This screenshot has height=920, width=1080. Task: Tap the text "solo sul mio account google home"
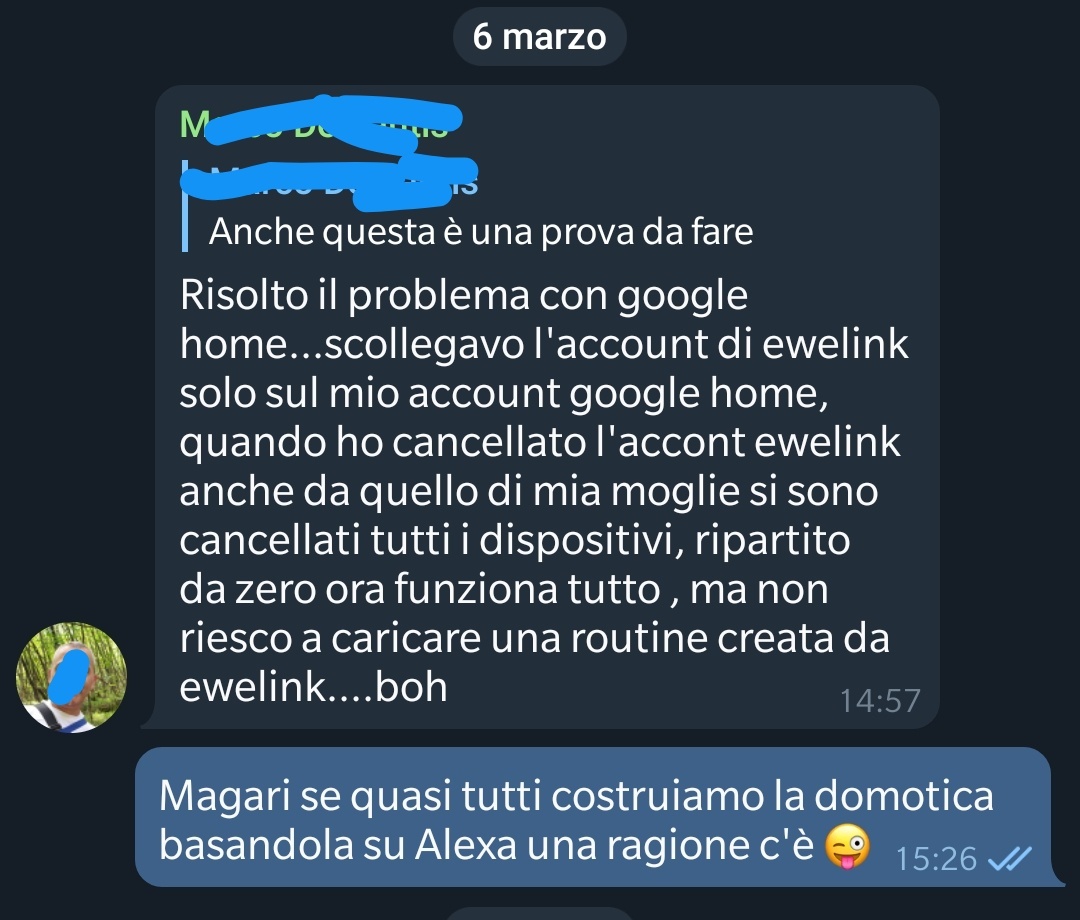coord(503,394)
